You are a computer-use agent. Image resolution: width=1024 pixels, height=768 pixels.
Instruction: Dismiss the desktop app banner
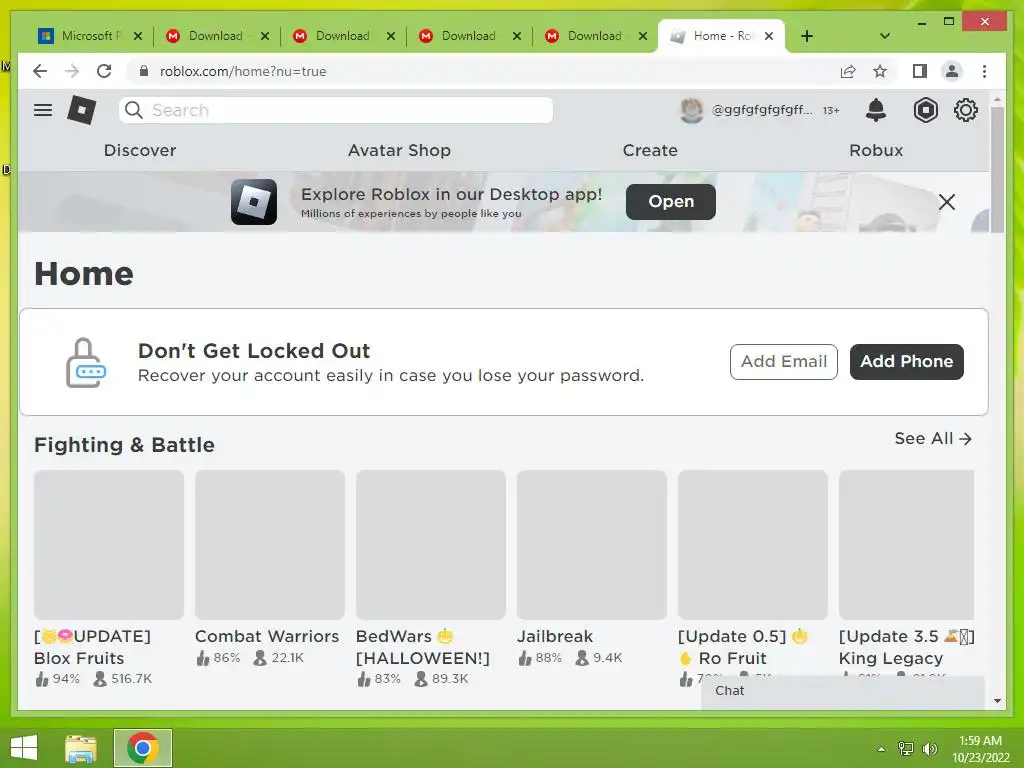tap(946, 202)
